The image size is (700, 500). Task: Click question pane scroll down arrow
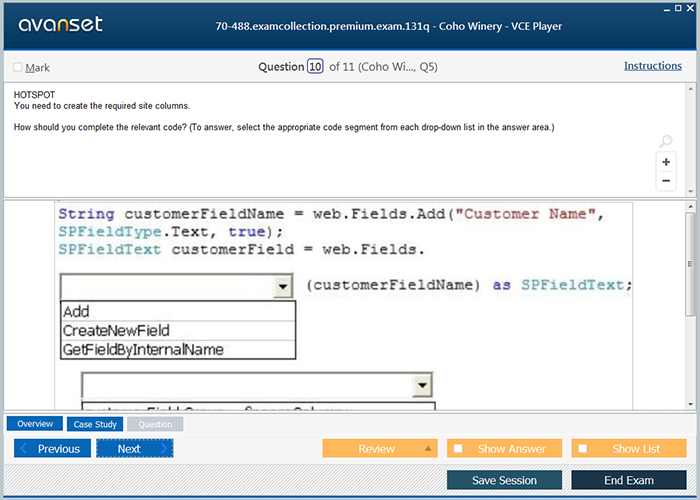coord(690,192)
